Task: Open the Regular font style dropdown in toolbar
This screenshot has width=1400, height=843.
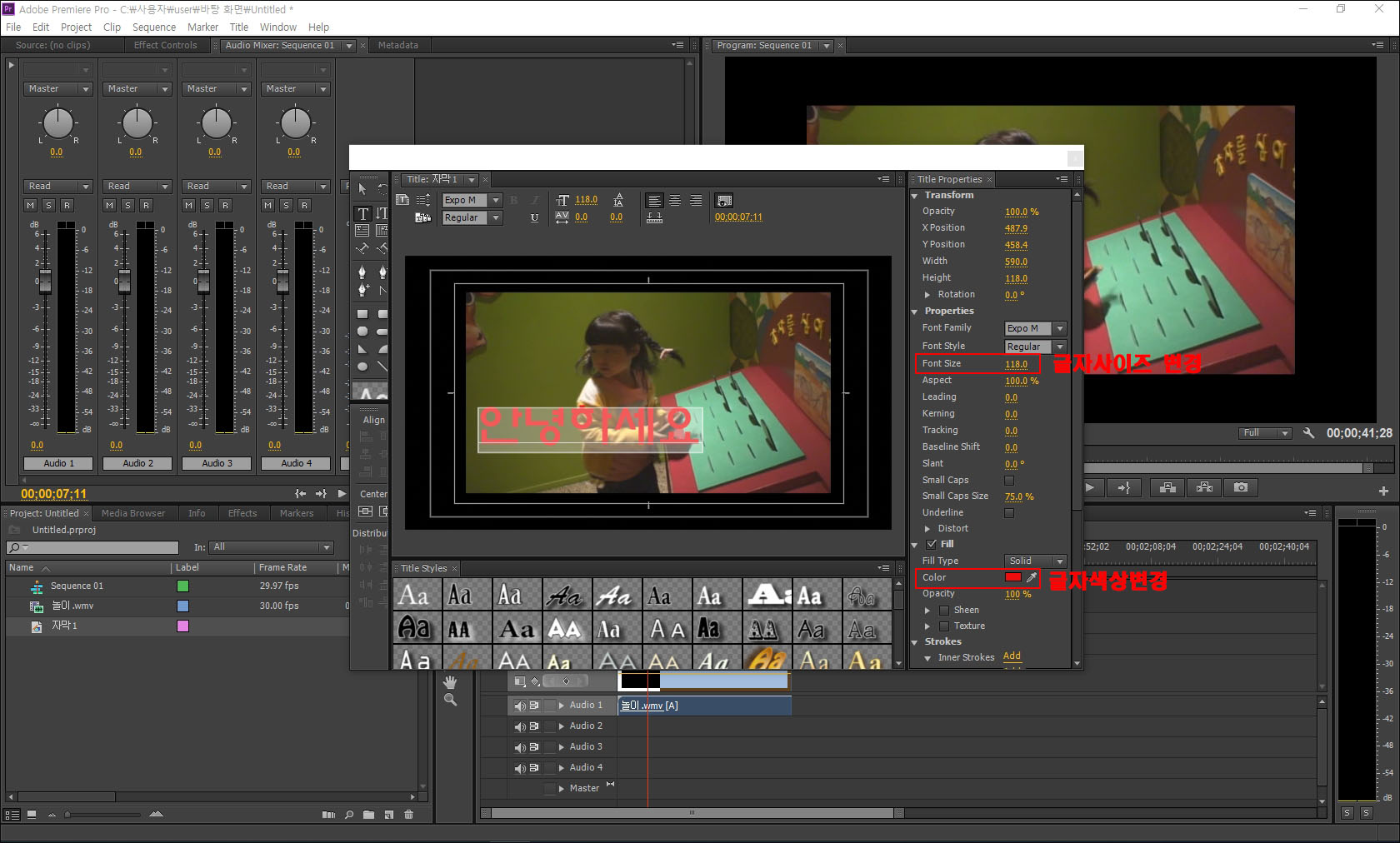Action: pos(496,217)
